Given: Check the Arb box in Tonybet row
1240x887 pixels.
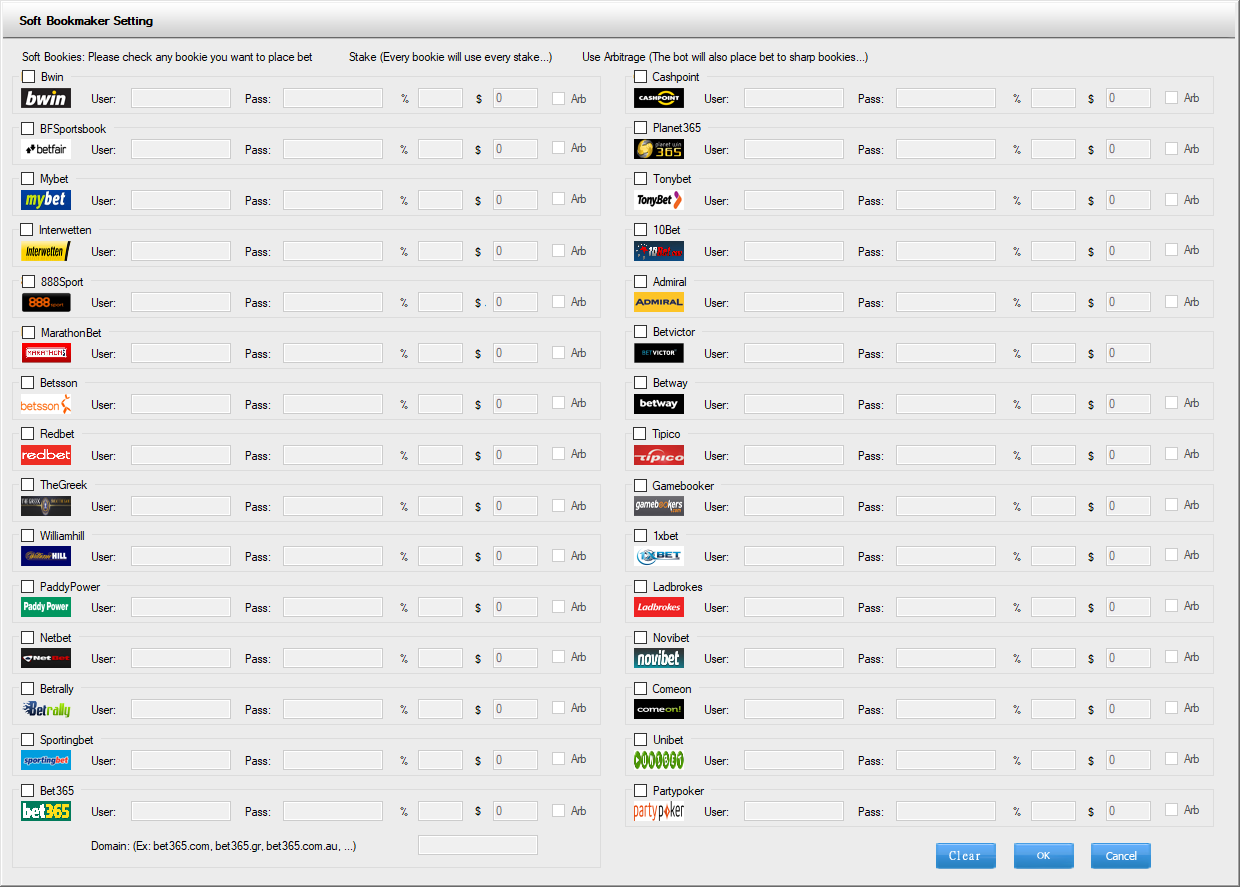Looking at the screenshot, I should 1172,199.
